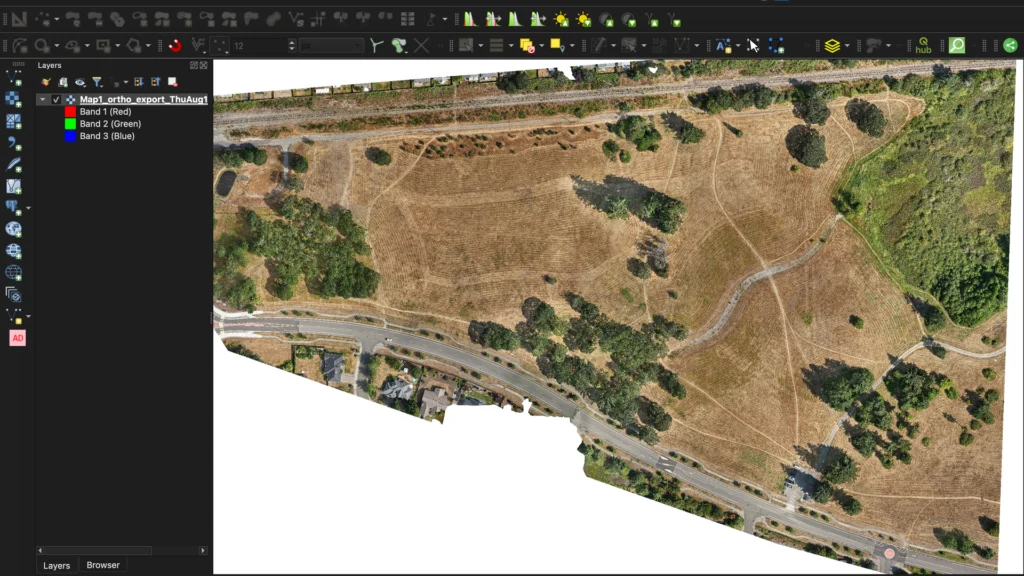Open PostGIS layer dropdown arrow in sidebar
The image size is (1024, 576).
(x=28, y=208)
